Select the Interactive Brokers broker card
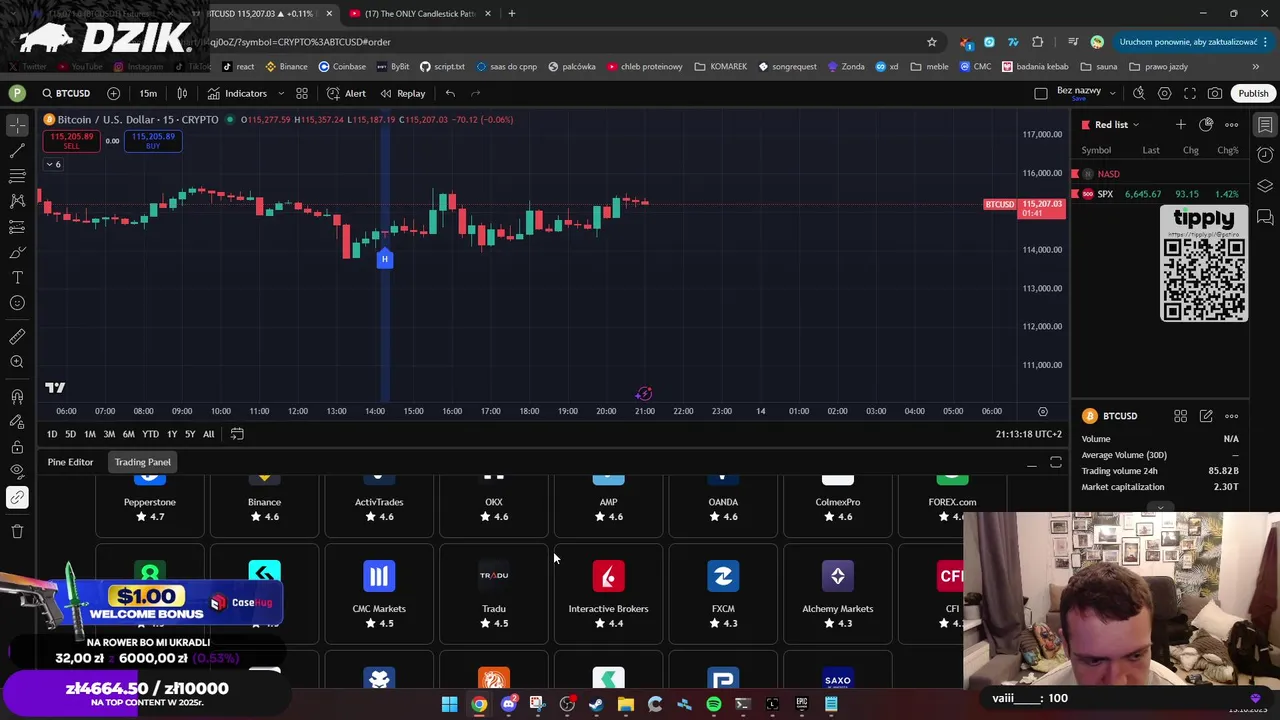This screenshot has width=1280, height=720. pos(608,594)
